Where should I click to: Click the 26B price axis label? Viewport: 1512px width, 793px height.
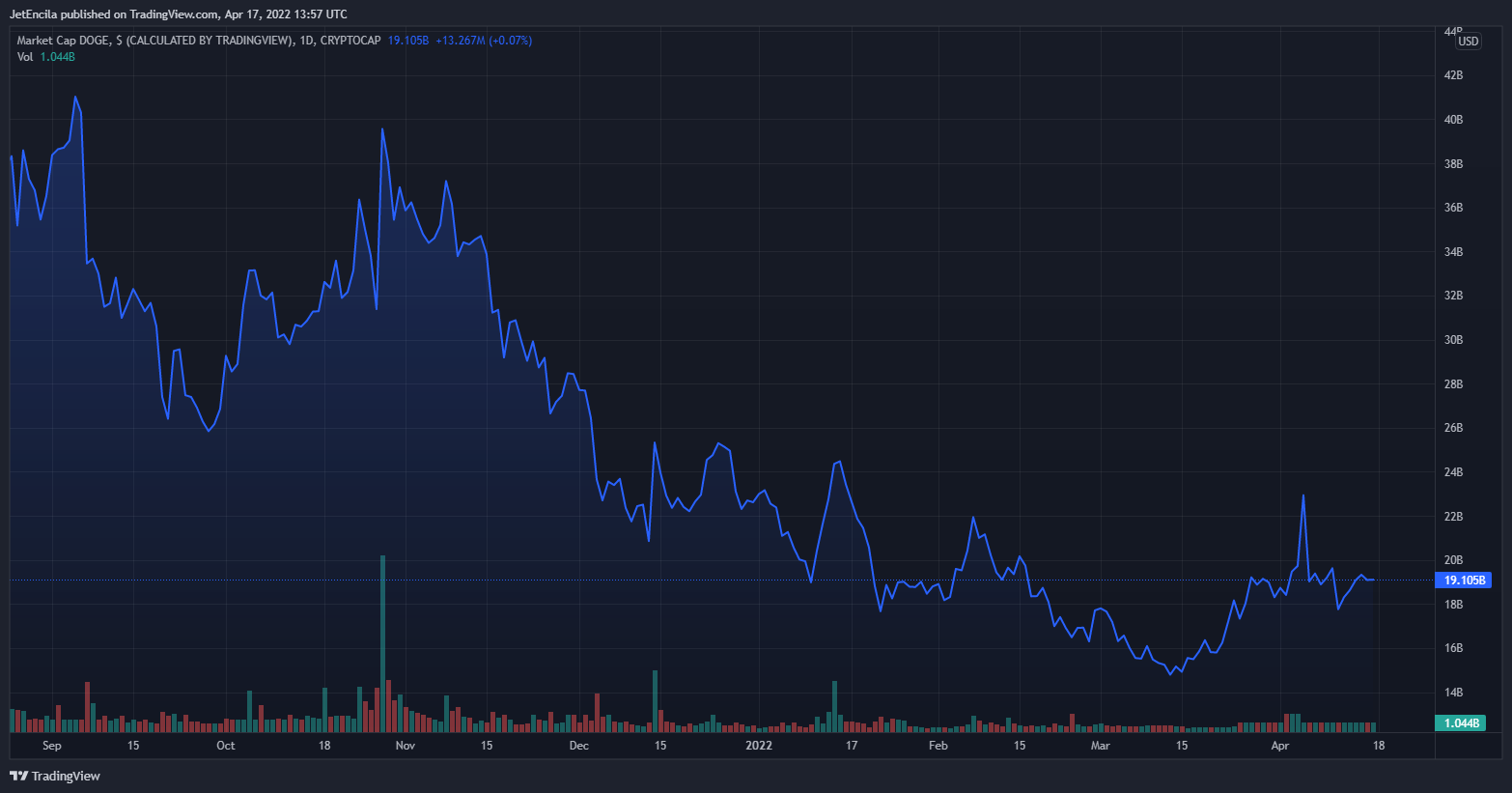point(1453,428)
